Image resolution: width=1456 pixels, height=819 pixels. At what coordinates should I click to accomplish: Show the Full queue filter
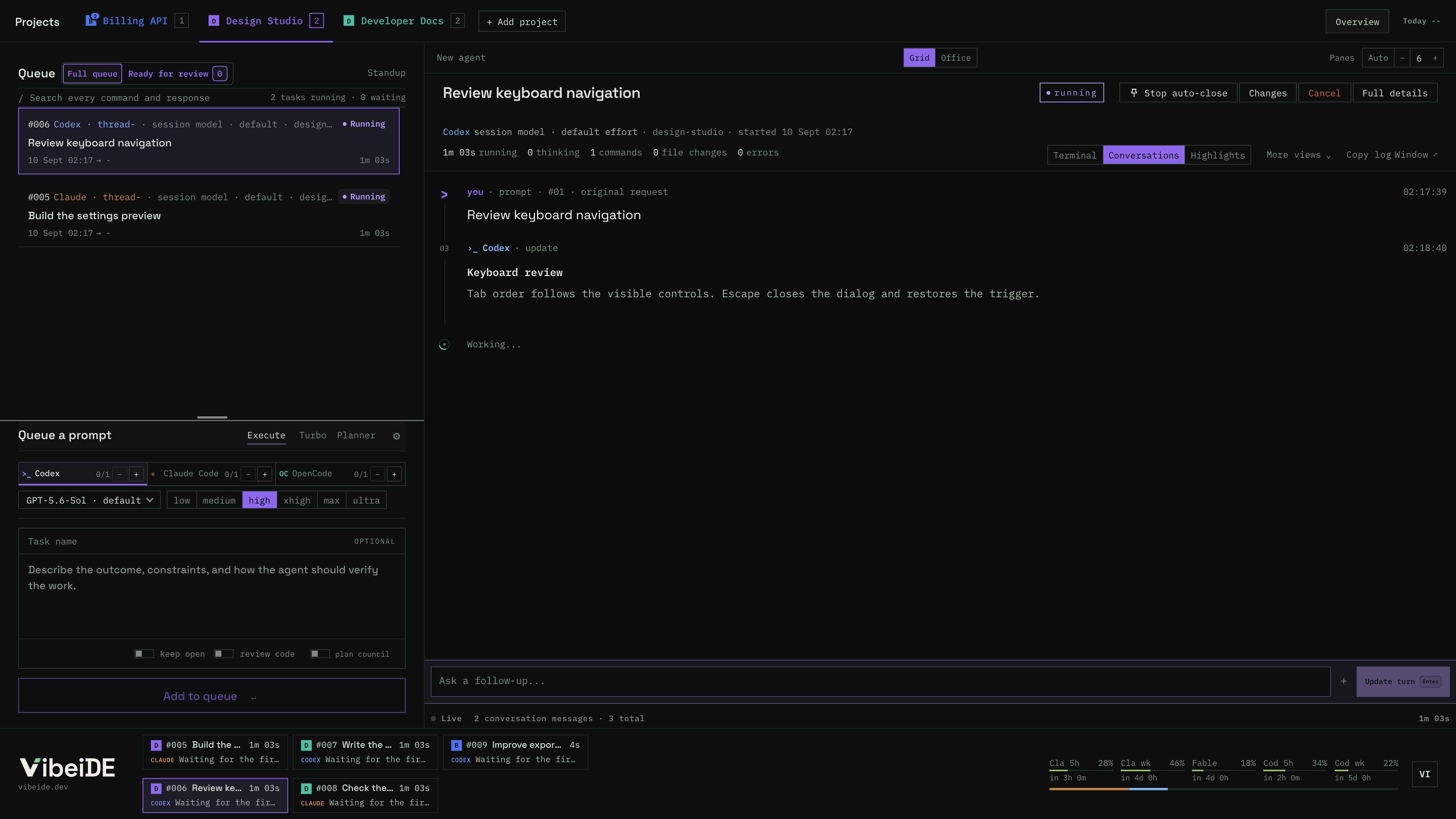point(92,74)
